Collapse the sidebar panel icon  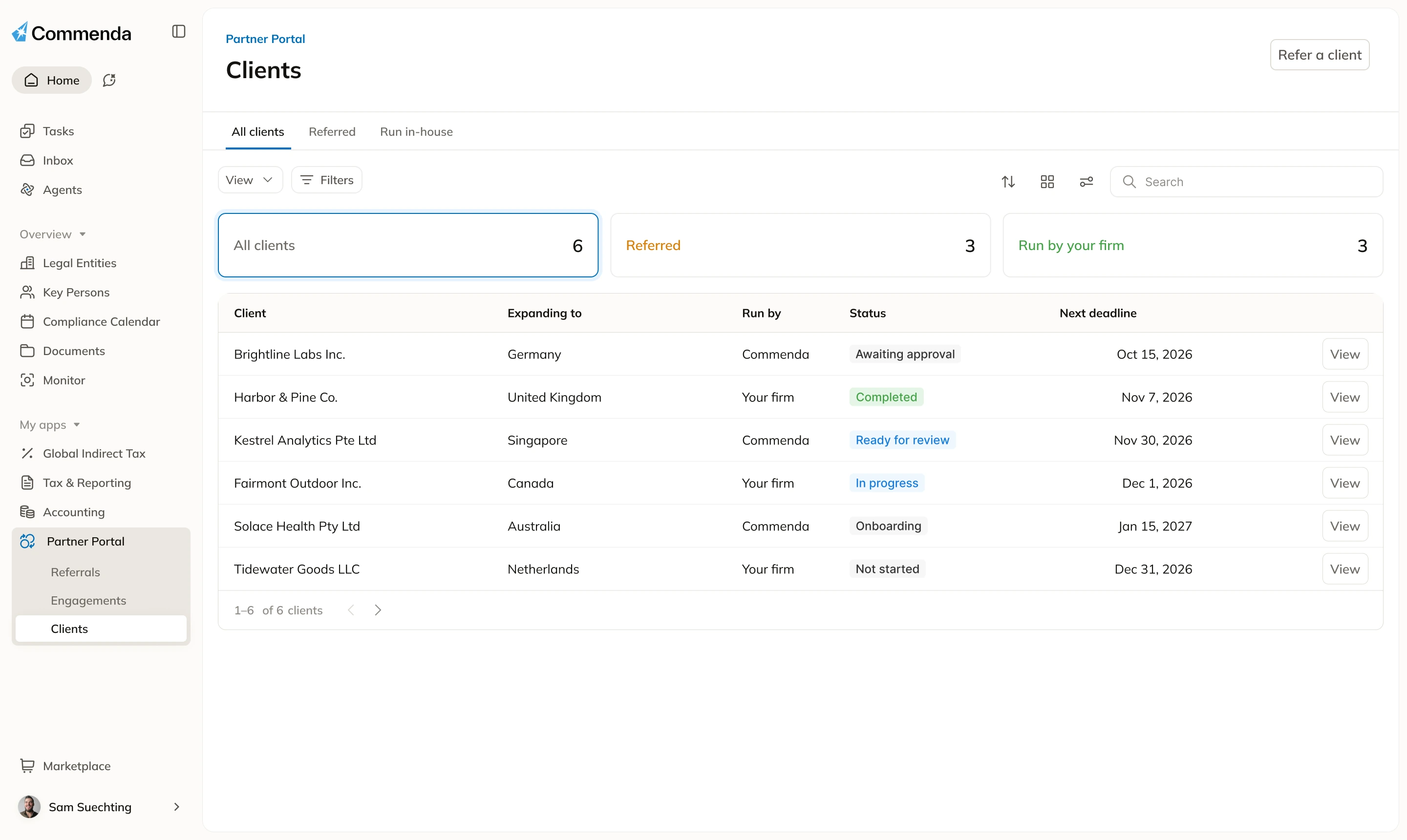pyautogui.click(x=178, y=32)
